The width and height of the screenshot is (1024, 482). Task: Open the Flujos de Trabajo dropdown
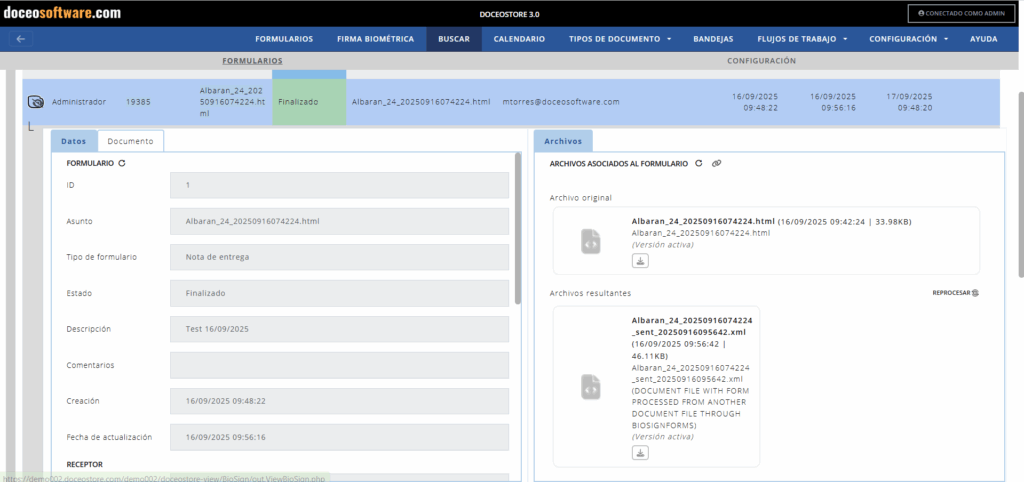(x=803, y=39)
